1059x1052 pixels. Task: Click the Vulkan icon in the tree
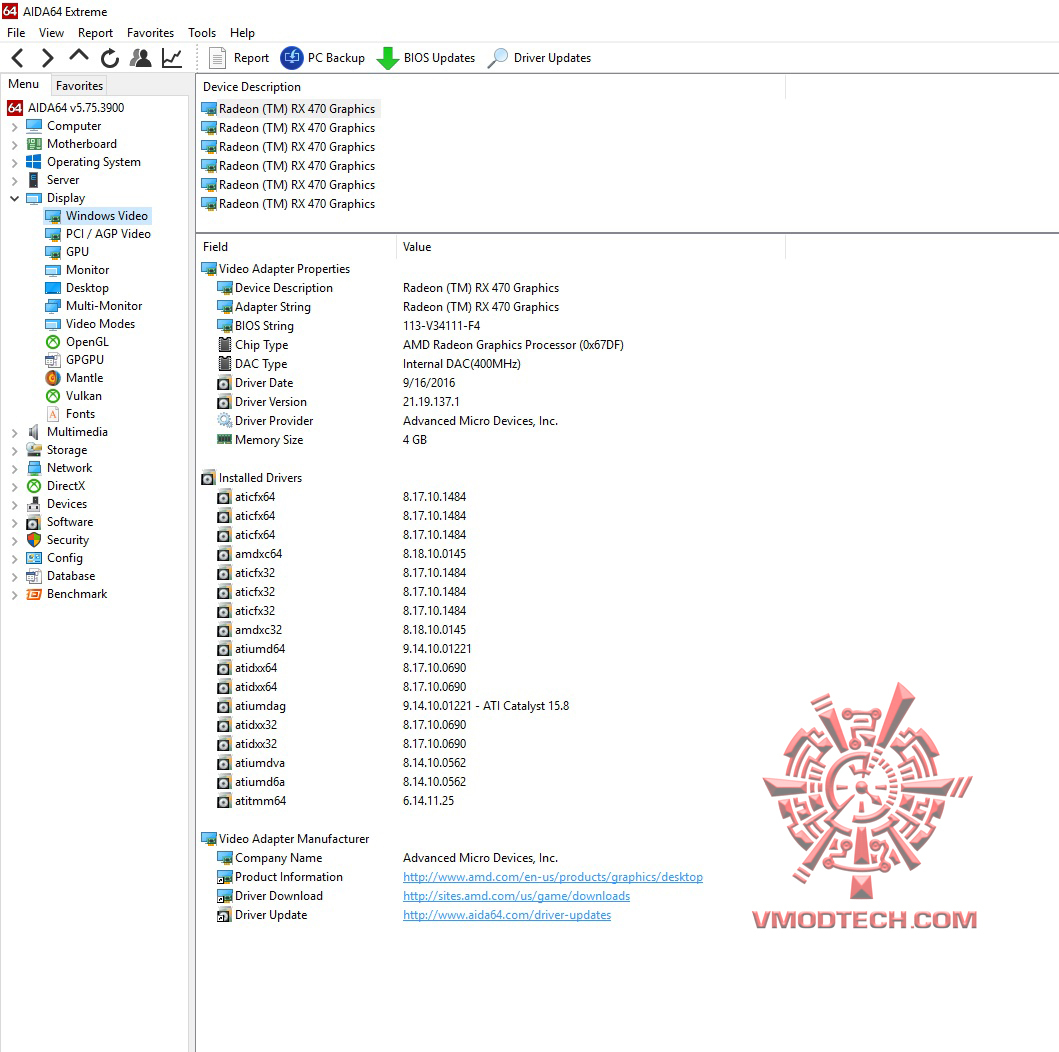pos(53,396)
